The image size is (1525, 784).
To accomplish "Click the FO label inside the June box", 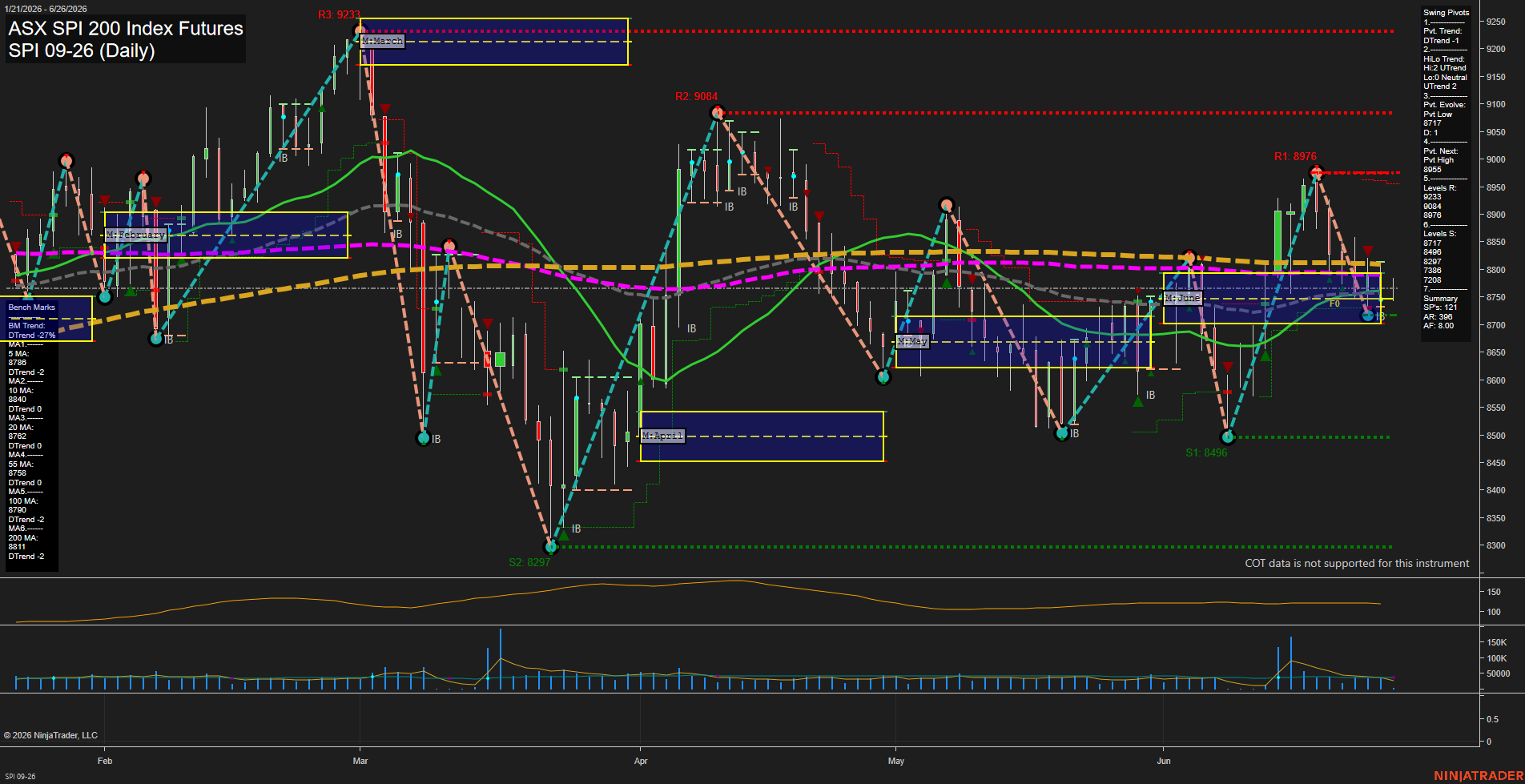I will pos(1334,304).
